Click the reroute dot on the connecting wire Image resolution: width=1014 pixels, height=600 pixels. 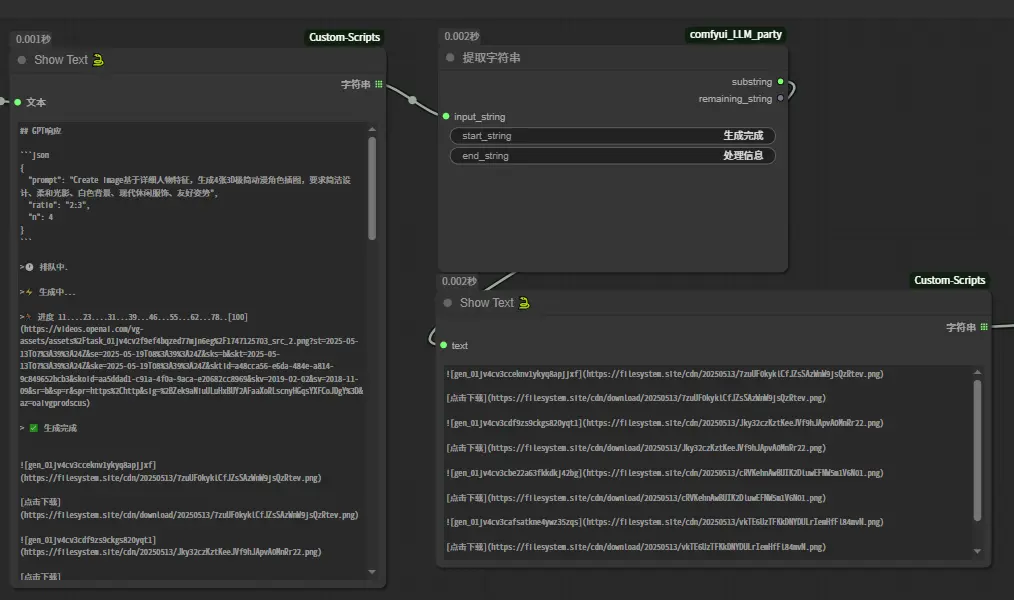[x=413, y=100]
